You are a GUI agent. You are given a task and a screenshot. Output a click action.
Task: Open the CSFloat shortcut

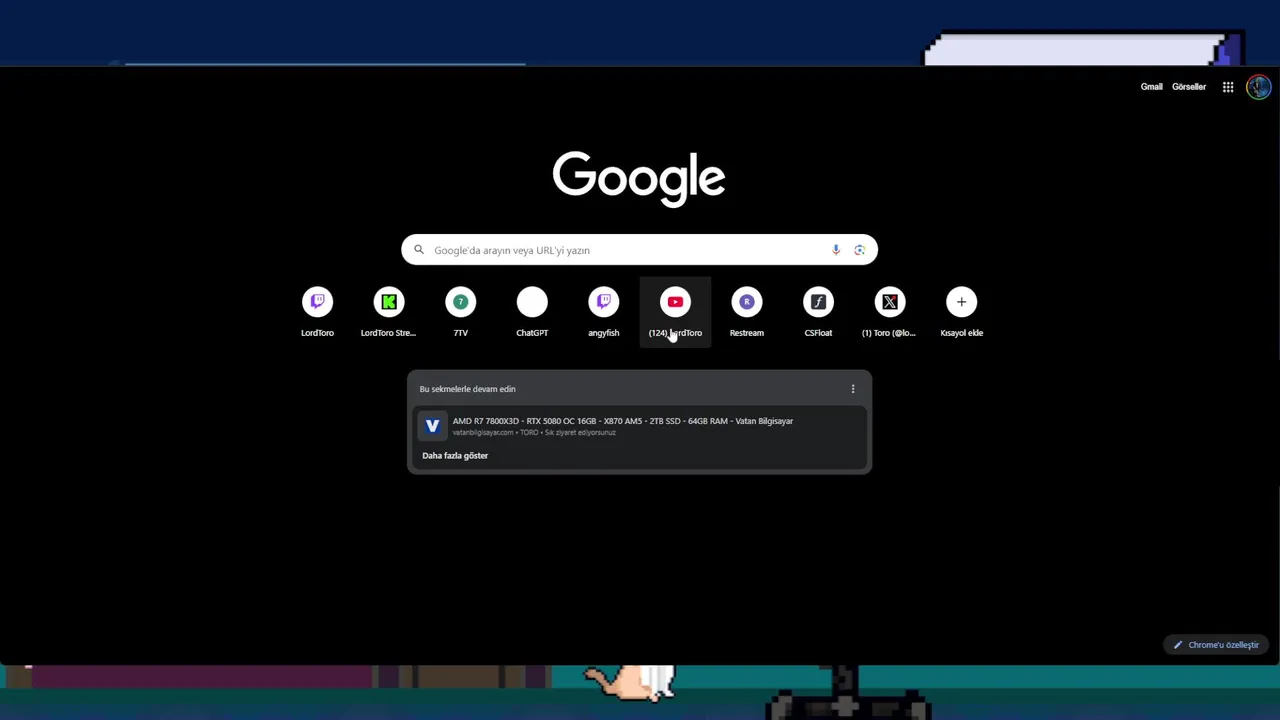pyautogui.click(x=818, y=312)
